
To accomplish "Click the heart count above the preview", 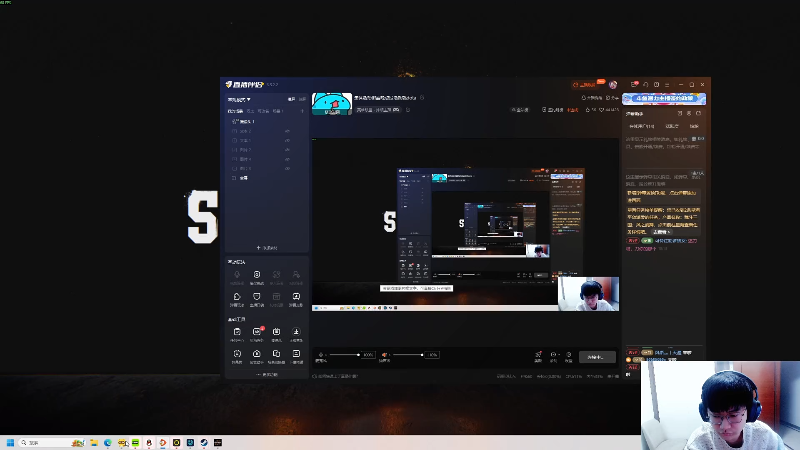I will tap(609, 110).
